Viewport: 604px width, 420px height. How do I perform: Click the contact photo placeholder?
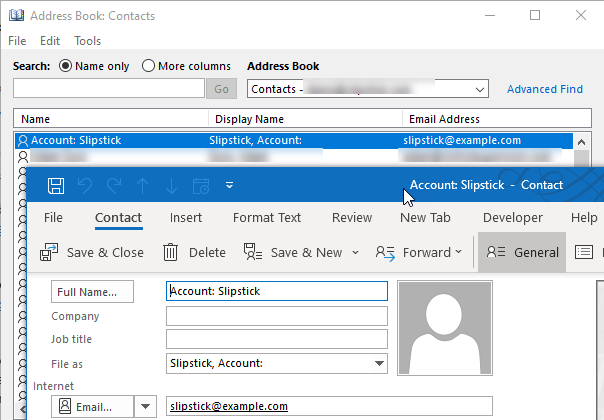(445, 328)
